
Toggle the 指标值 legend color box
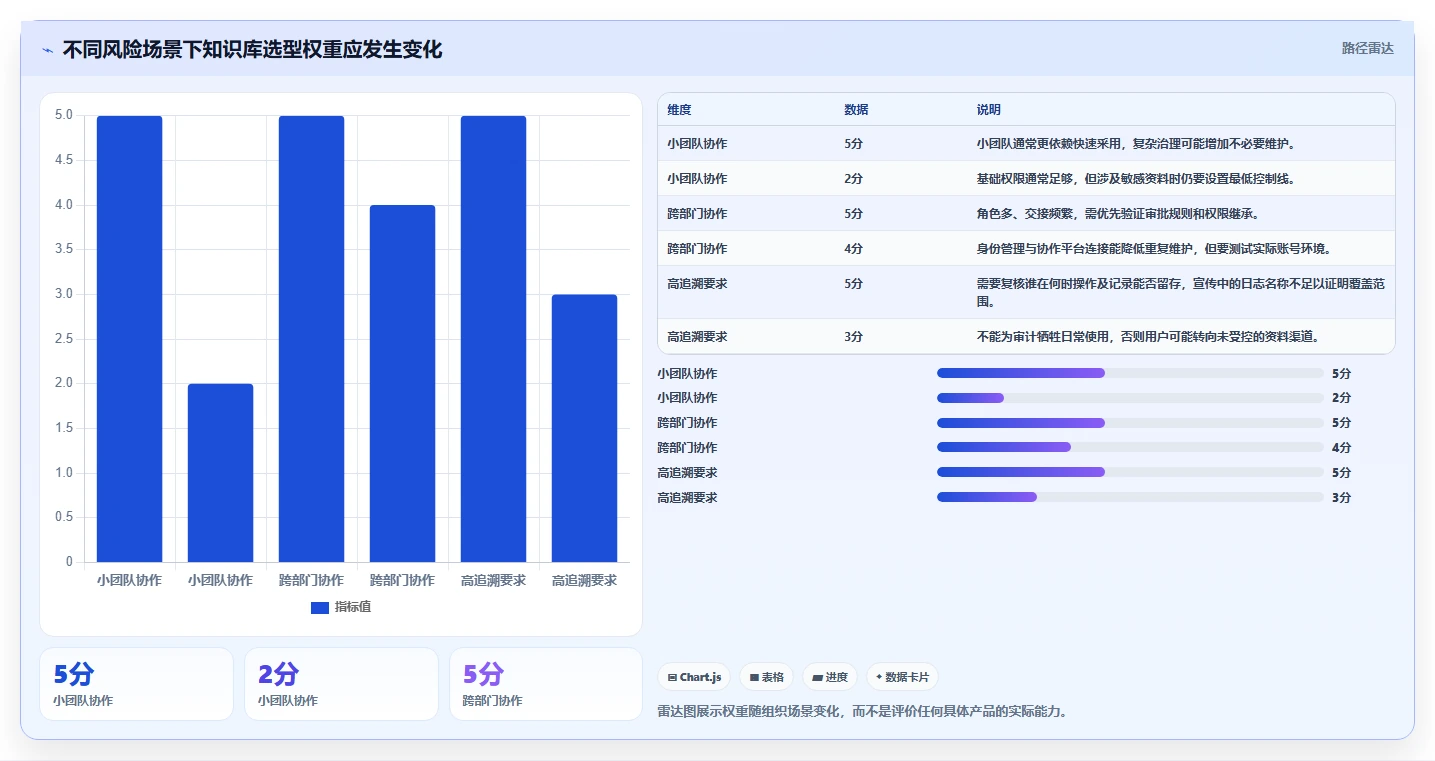(x=320, y=607)
